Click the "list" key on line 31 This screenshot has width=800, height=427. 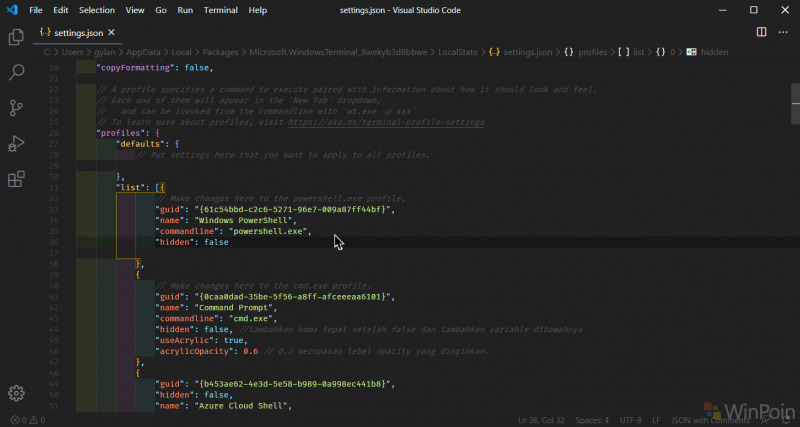(x=131, y=188)
